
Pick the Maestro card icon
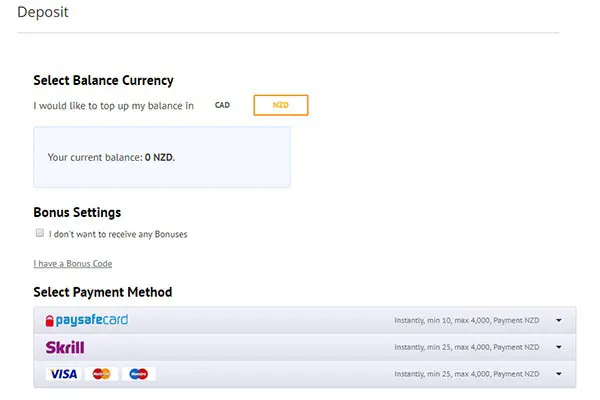pos(138,374)
